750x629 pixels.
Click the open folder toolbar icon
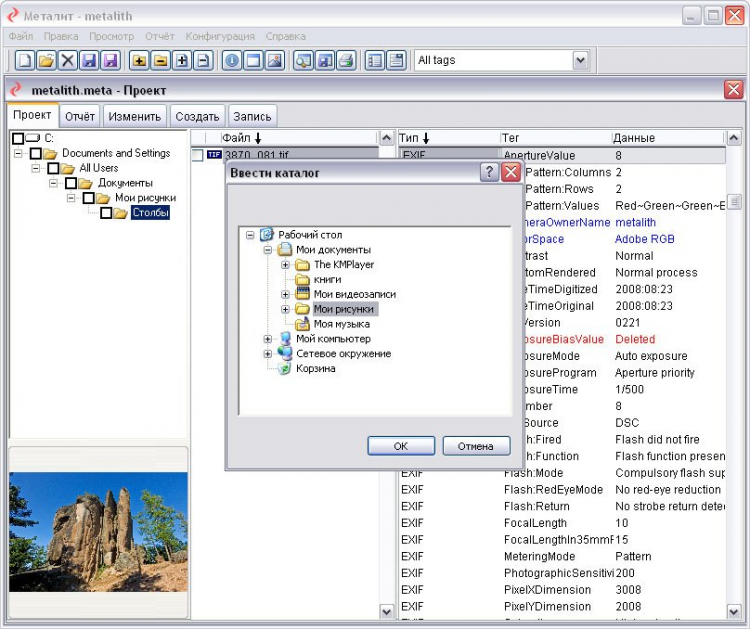click(x=46, y=61)
